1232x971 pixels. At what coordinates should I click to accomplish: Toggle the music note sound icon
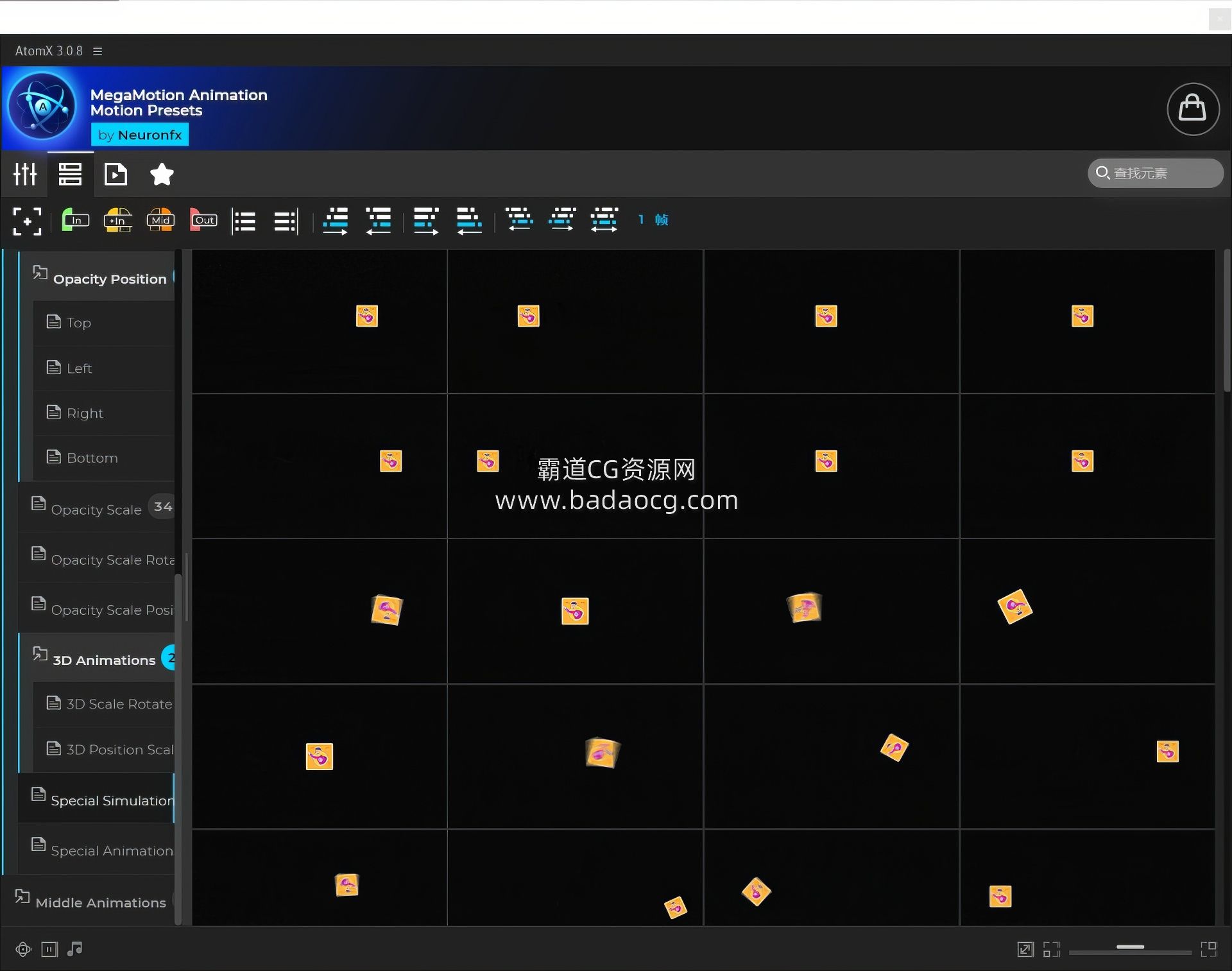coord(75,949)
